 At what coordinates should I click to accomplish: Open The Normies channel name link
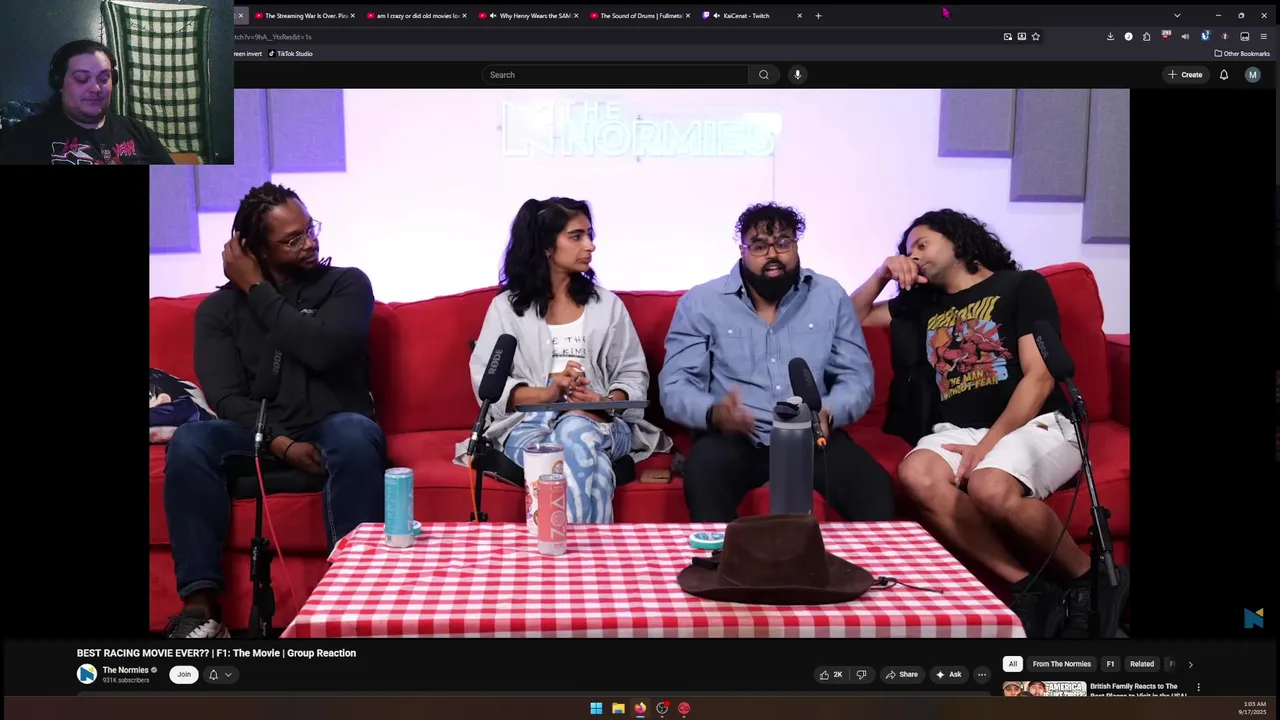(x=125, y=670)
